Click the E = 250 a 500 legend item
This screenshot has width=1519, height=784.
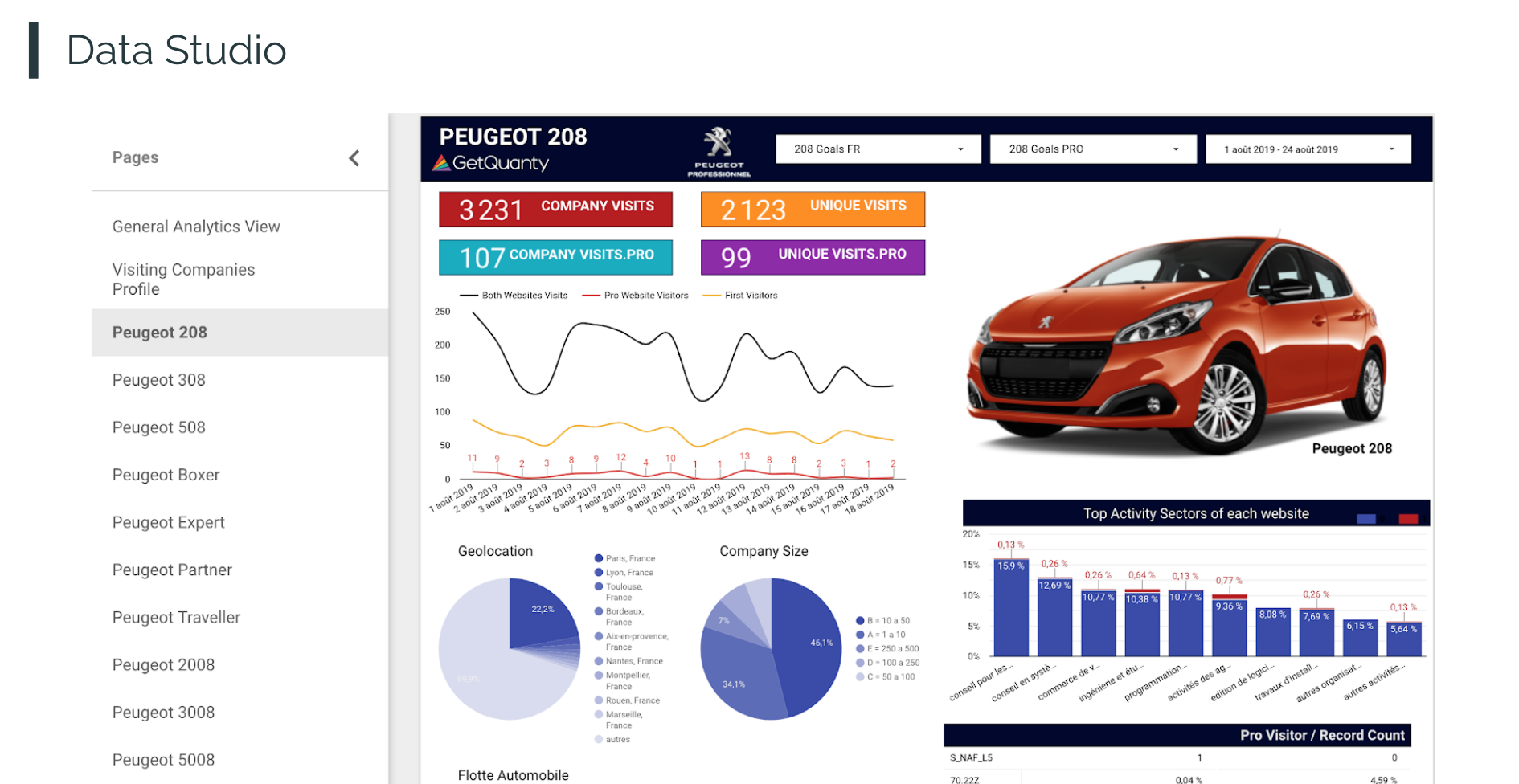887,649
